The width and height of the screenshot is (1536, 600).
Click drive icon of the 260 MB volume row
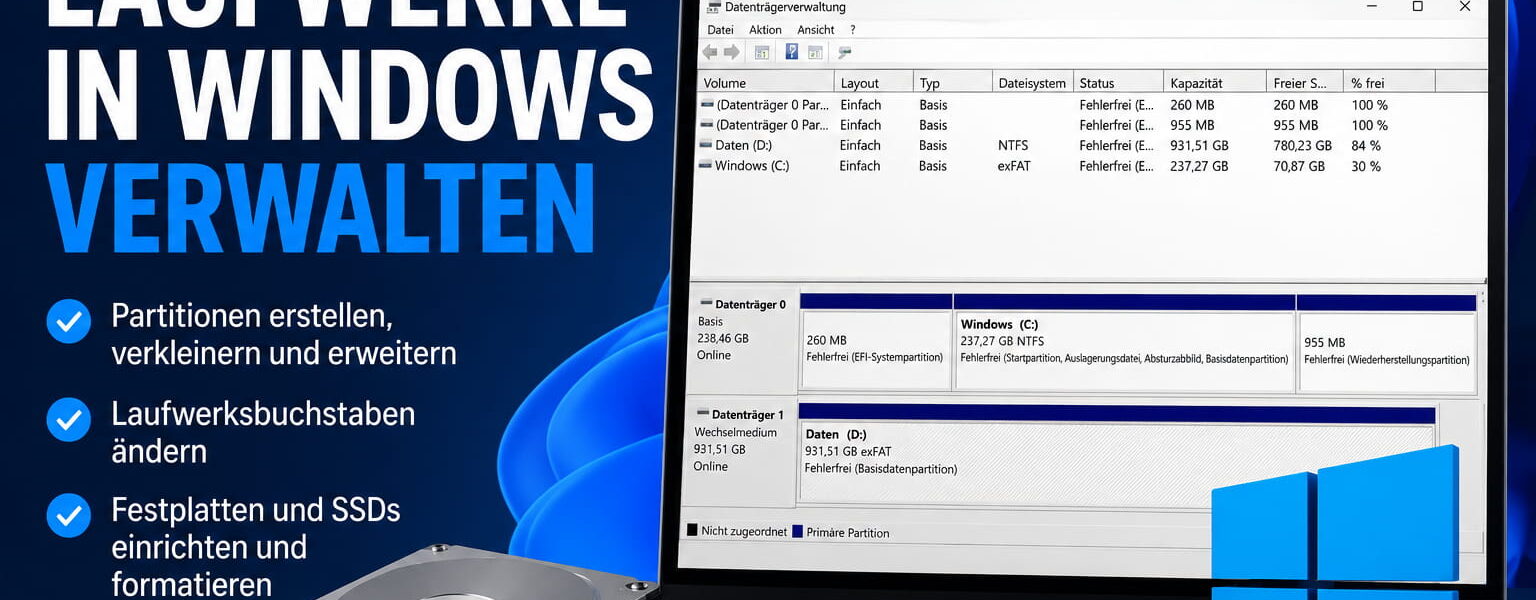pyautogui.click(x=707, y=104)
